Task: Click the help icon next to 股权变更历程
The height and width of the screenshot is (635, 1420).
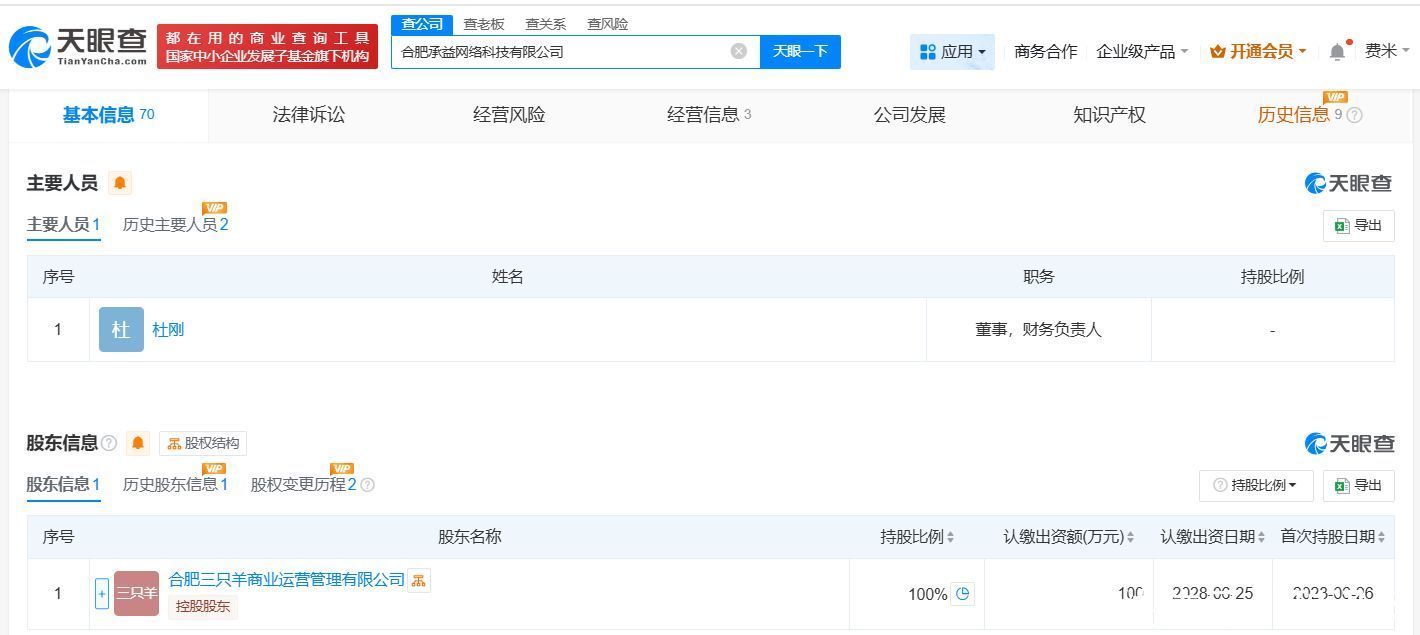Action: coord(367,485)
